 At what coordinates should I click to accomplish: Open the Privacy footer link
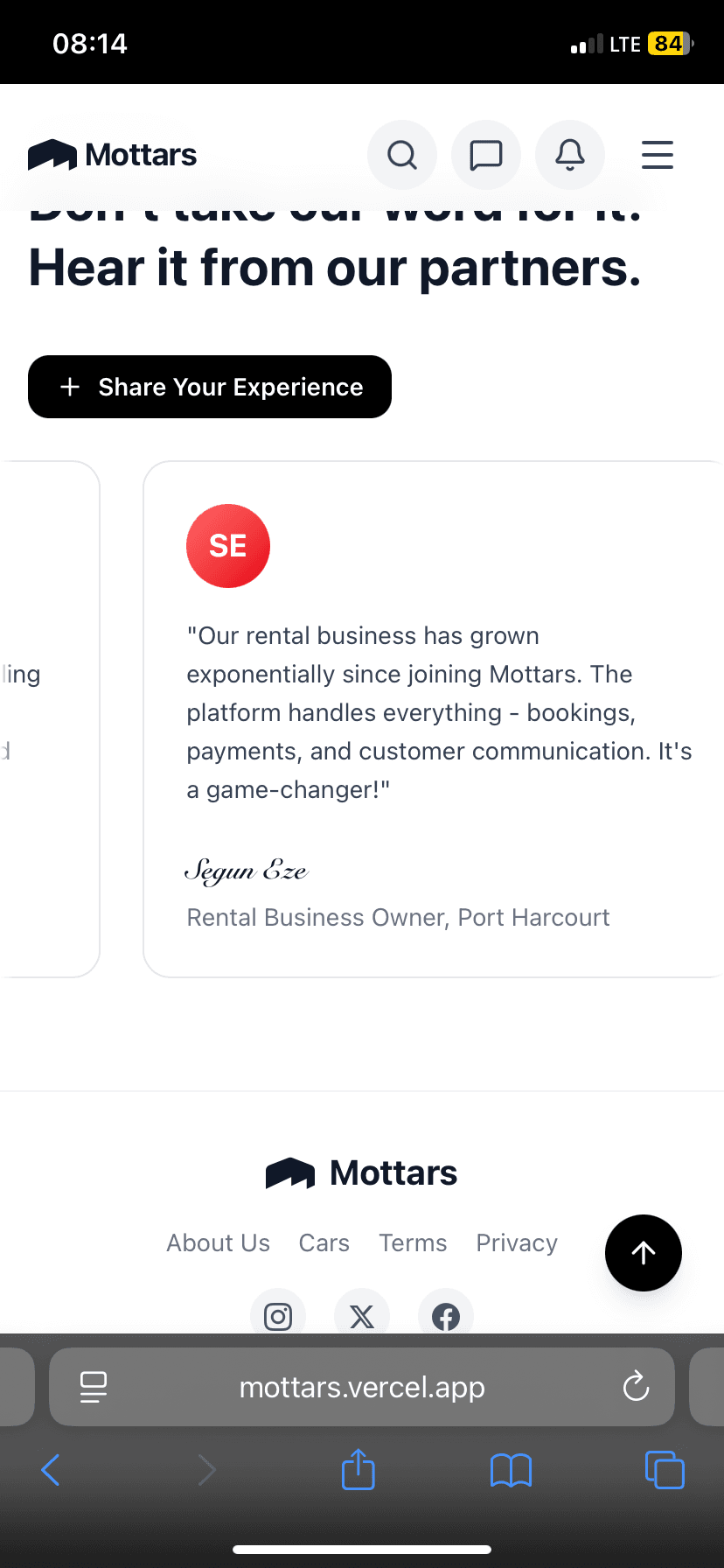click(517, 1242)
